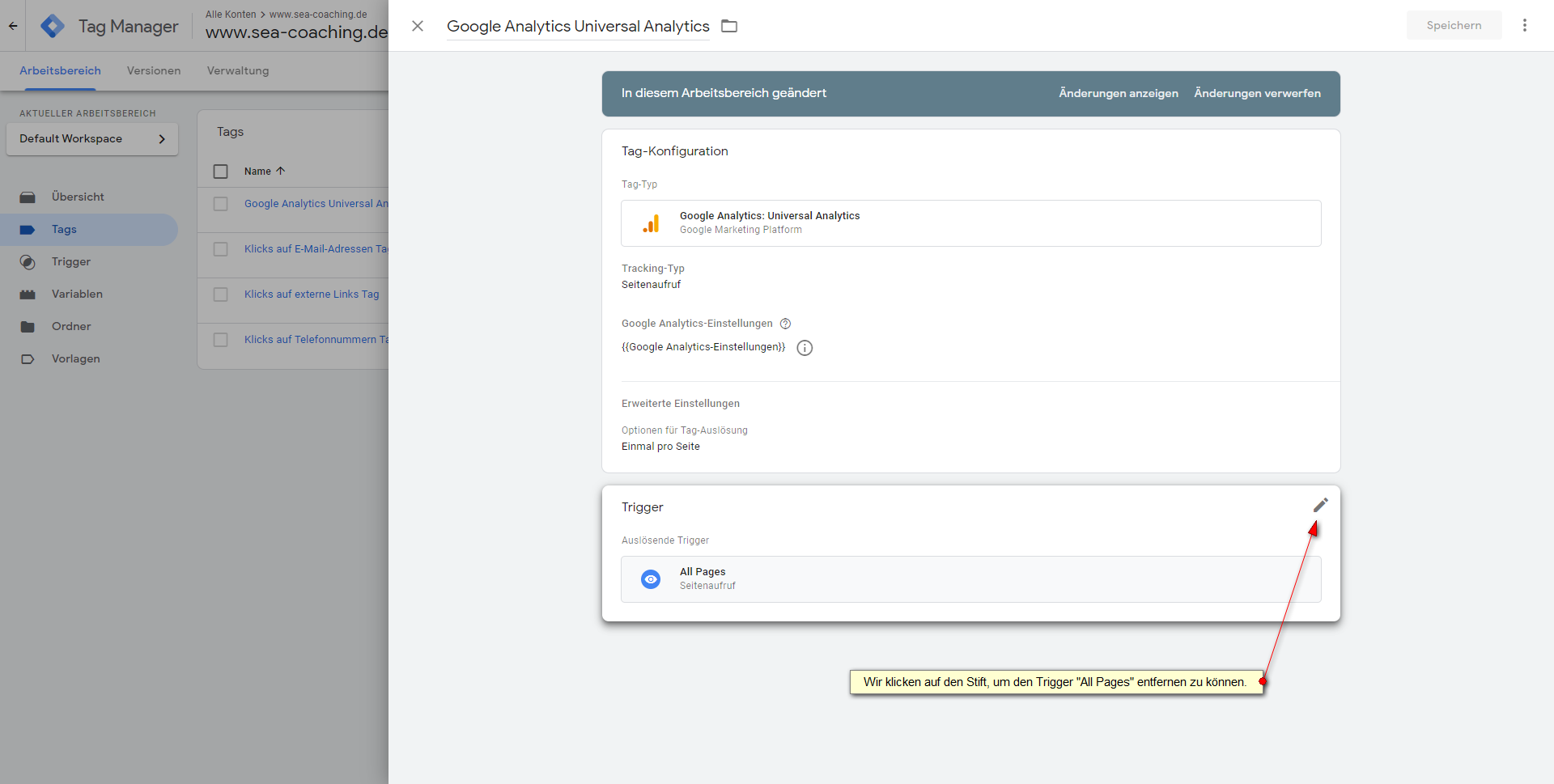1554x784 pixels.
Task: Click Änderungen verwerfen link
Action: 1257,94
